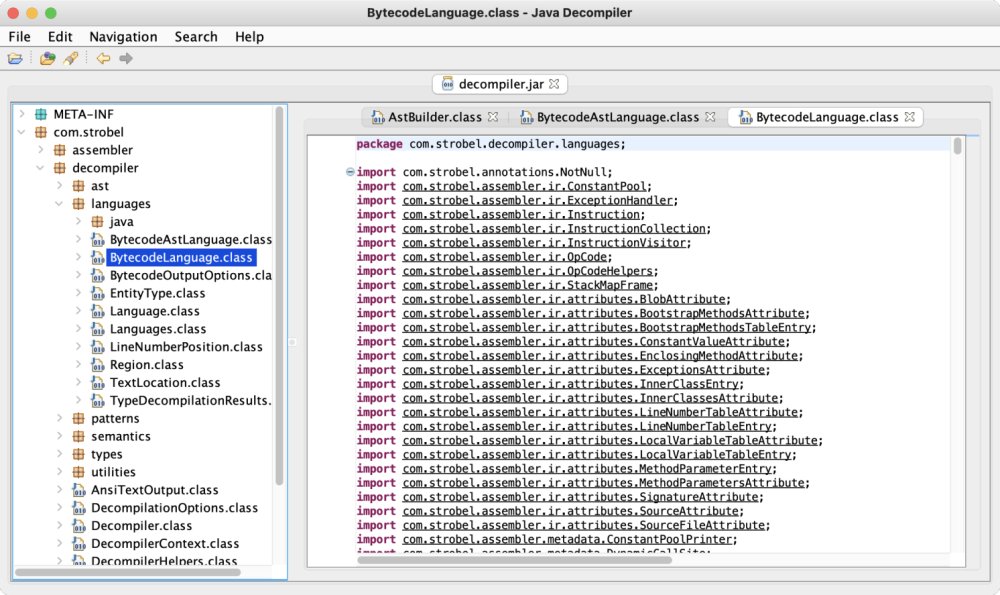Collapse the languages package node
Screen dimensions: 1000x595
[x=60, y=204]
